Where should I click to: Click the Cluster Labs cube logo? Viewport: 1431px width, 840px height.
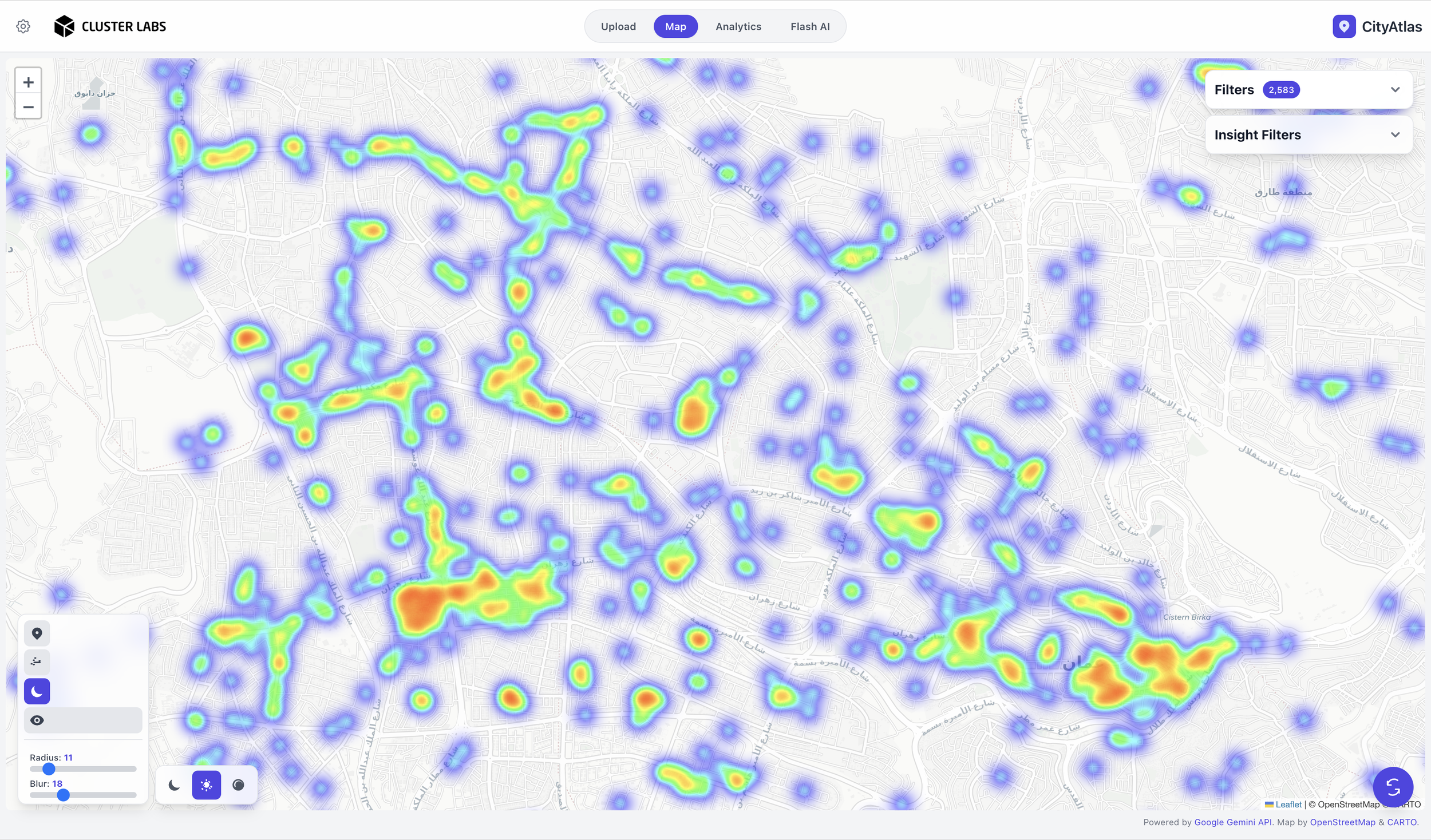64,26
